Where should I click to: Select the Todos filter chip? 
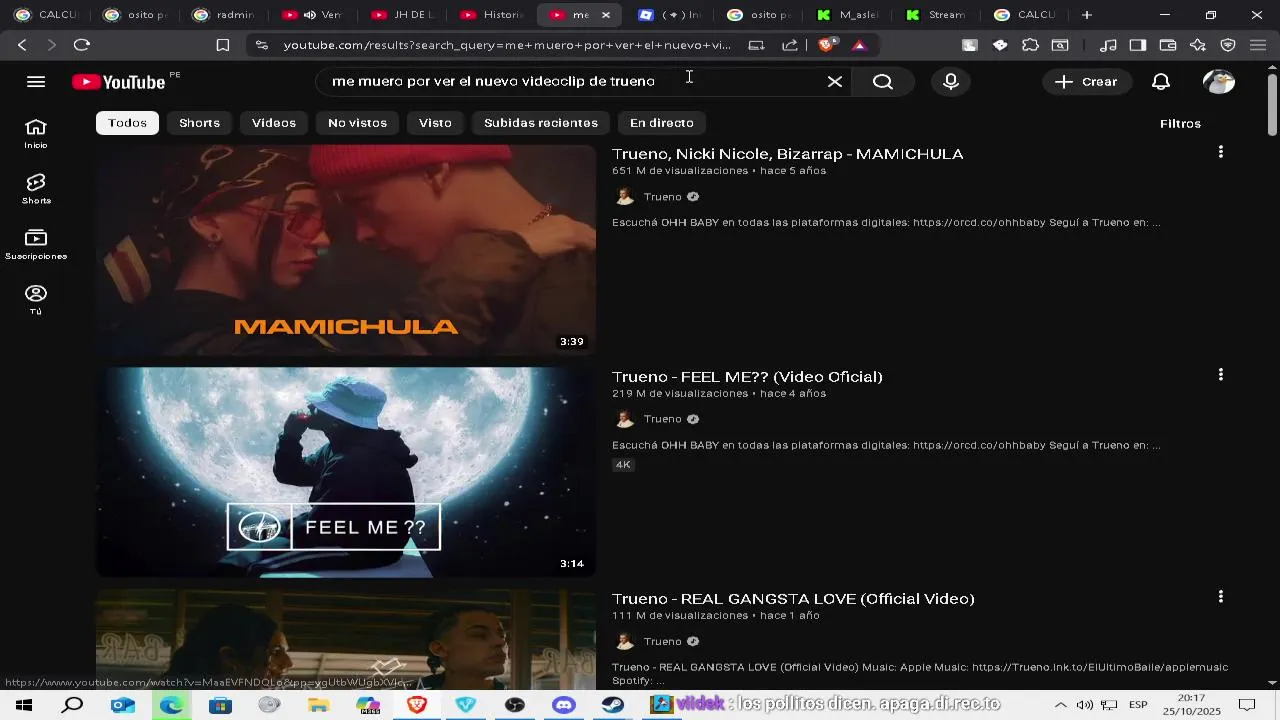[x=127, y=122]
